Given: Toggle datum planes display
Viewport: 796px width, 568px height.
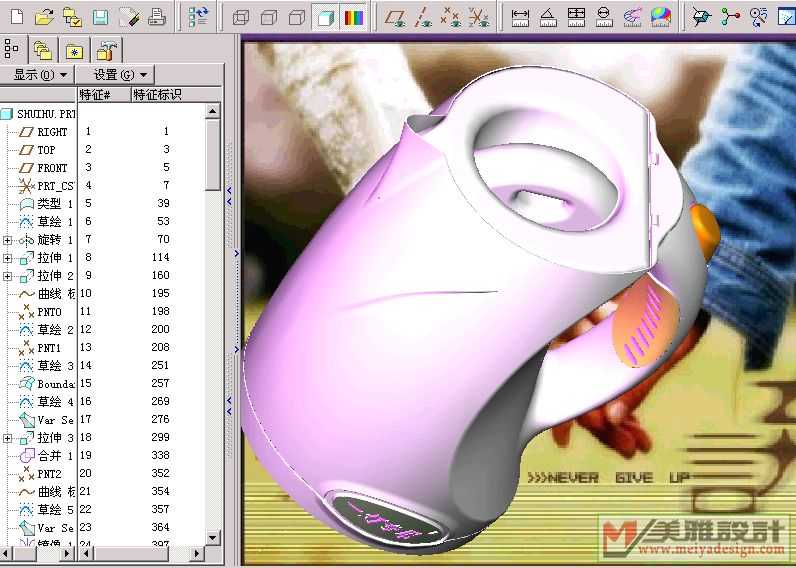Looking at the screenshot, I should [x=396, y=17].
